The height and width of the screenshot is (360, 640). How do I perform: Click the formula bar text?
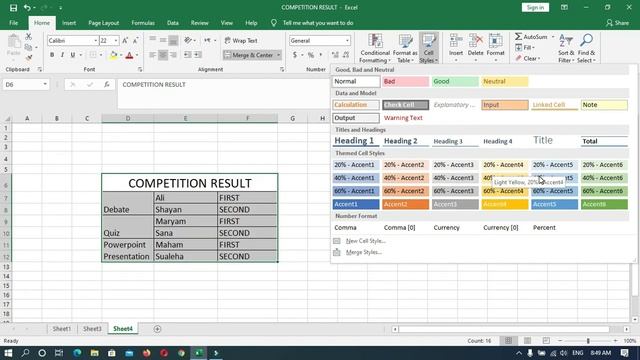click(154, 84)
